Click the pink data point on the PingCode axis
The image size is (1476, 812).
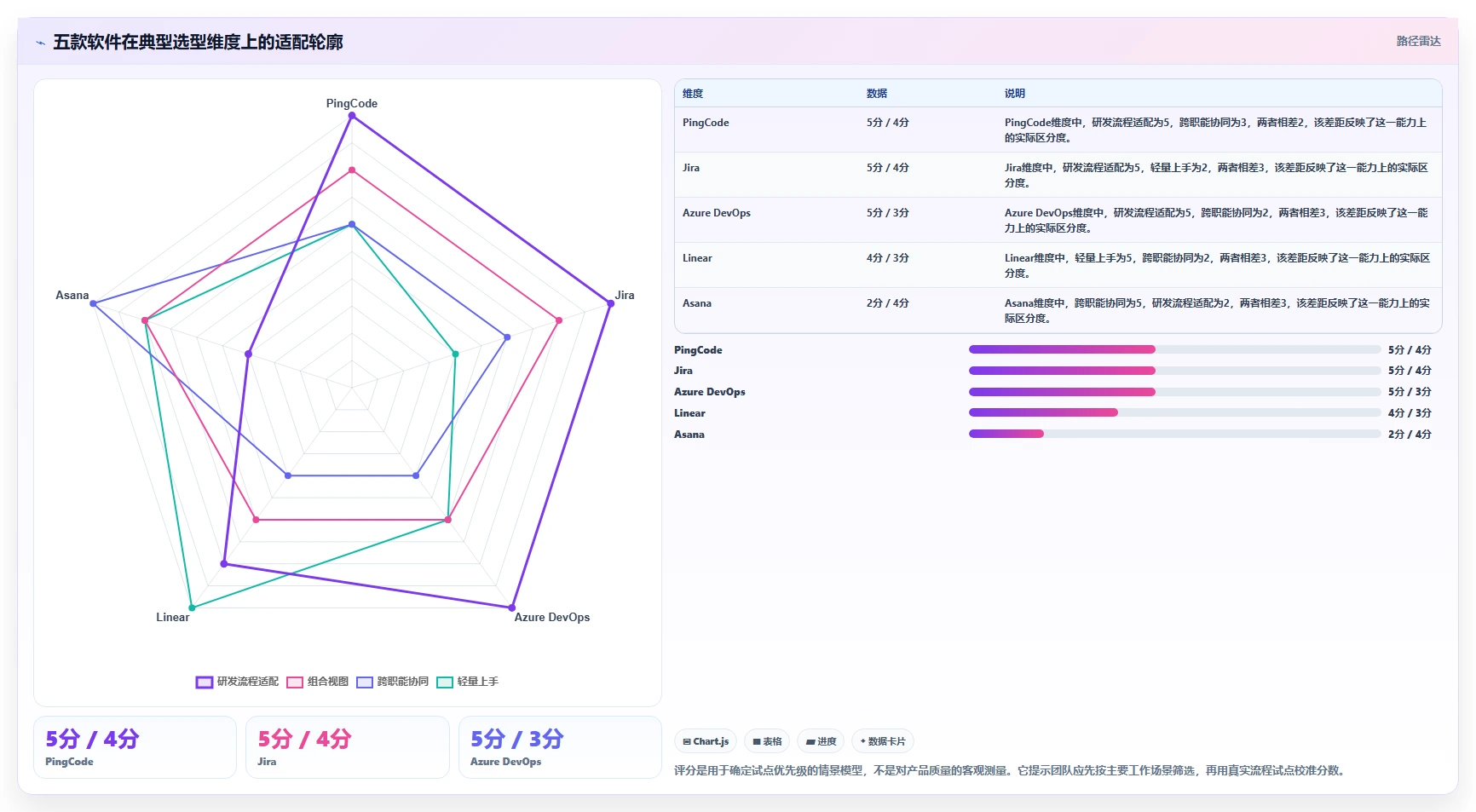(352, 170)
